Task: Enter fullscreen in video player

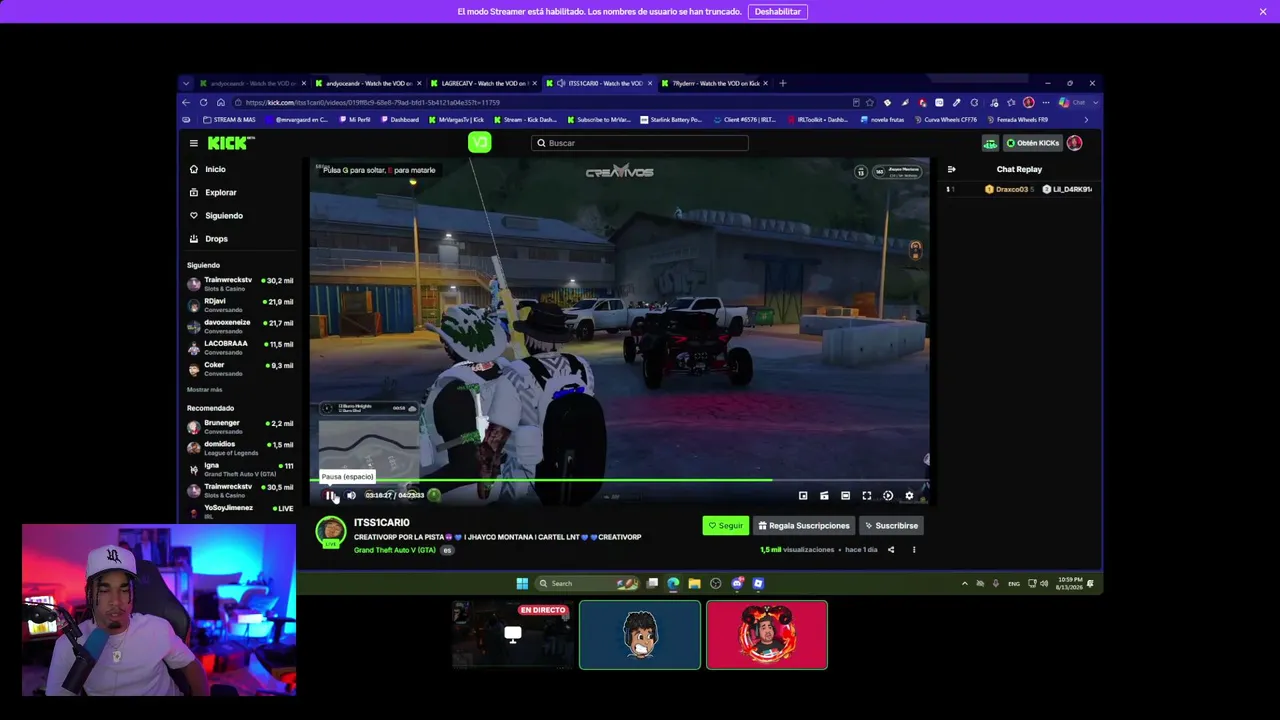Action: point(867,495)
